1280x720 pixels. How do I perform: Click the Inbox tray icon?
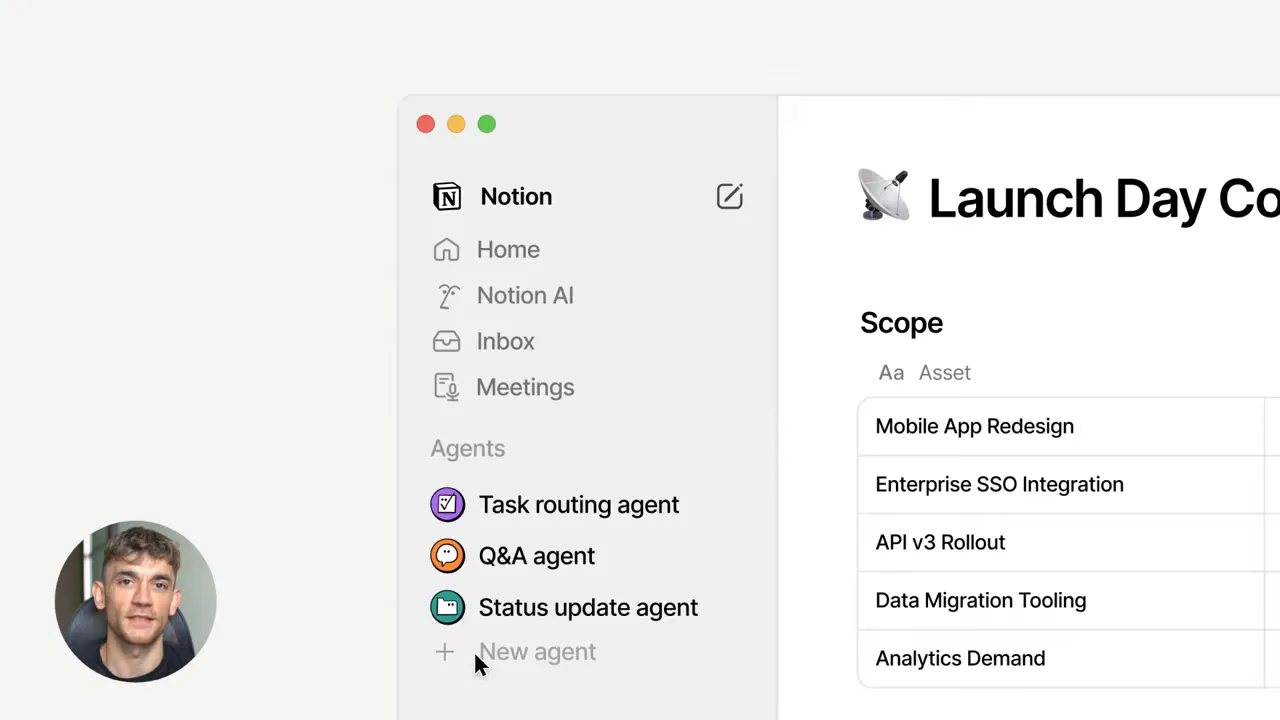point(446,341)
